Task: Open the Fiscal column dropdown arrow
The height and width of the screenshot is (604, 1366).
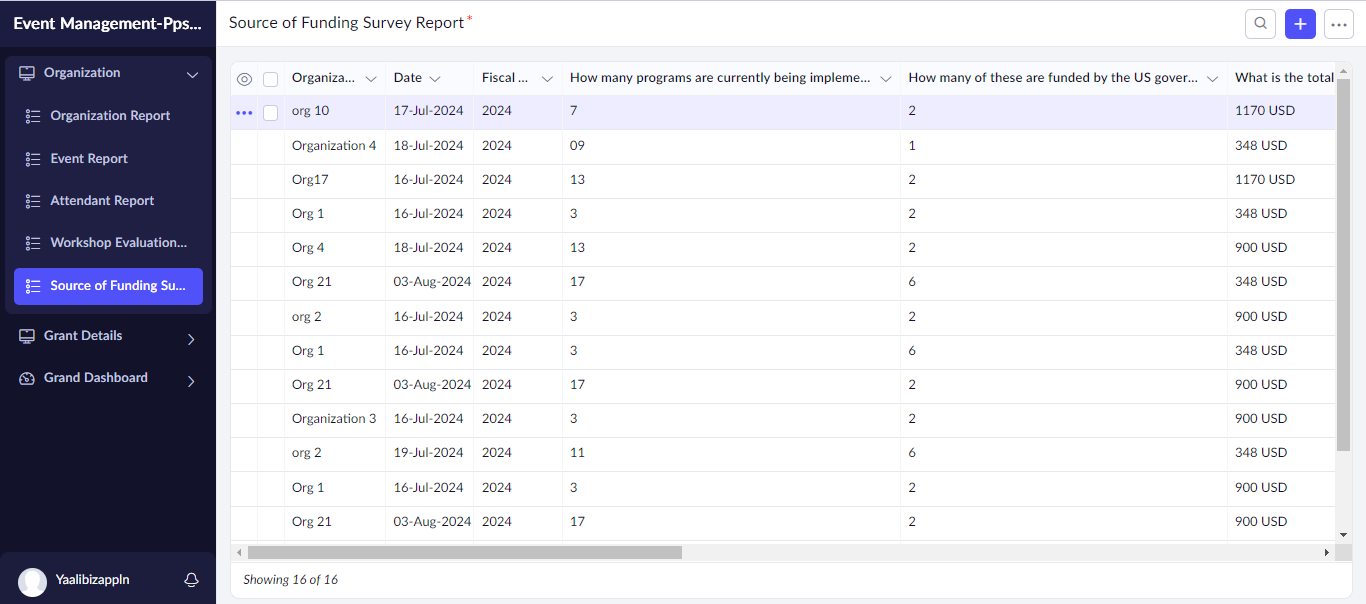Action: [547, 79]
